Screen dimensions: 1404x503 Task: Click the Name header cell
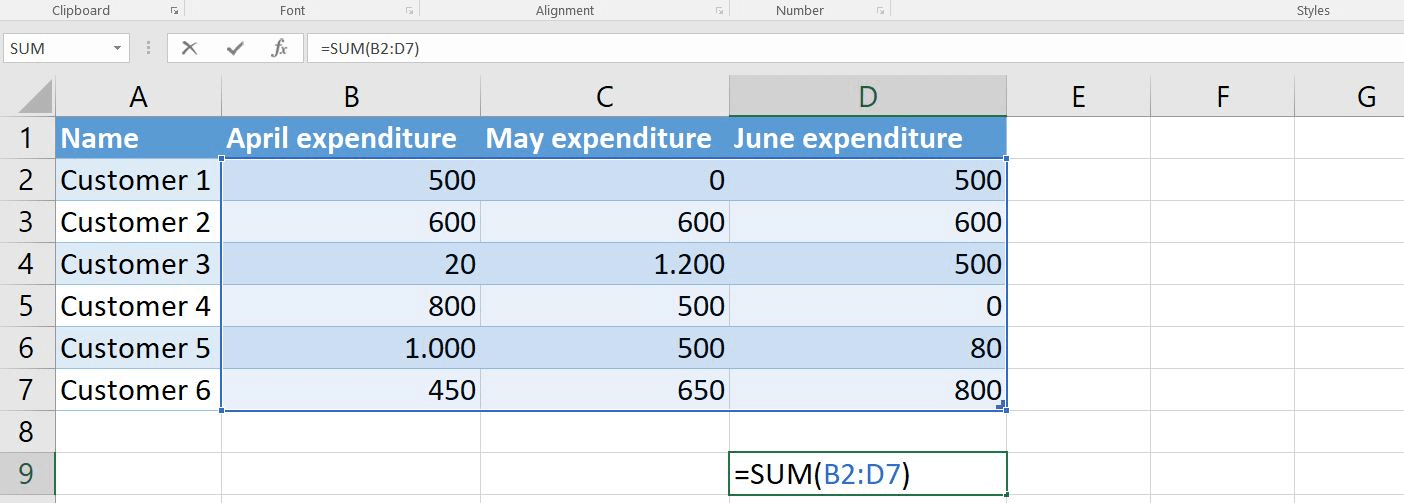coord(138,138)
